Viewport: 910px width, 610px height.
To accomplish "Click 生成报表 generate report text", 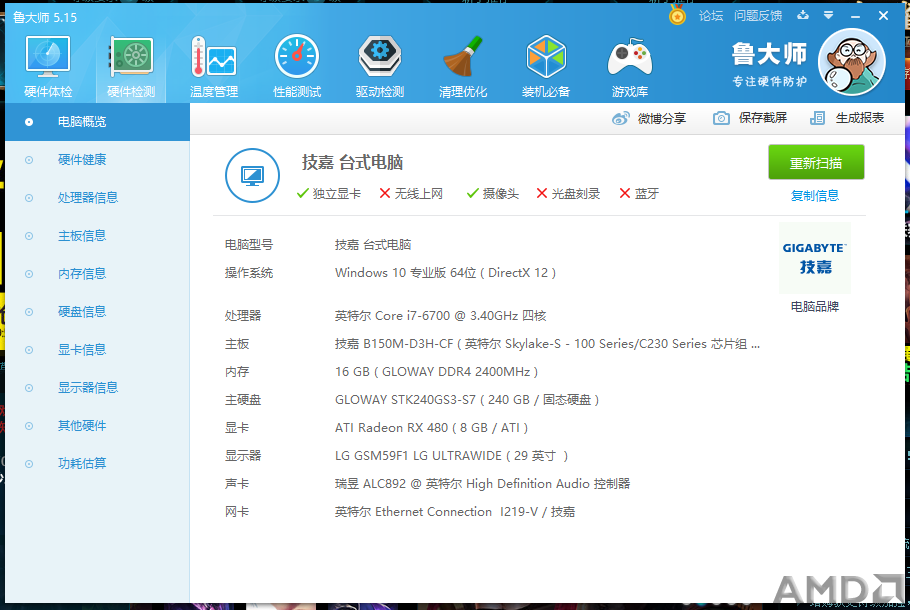I will tap(860, 118).
